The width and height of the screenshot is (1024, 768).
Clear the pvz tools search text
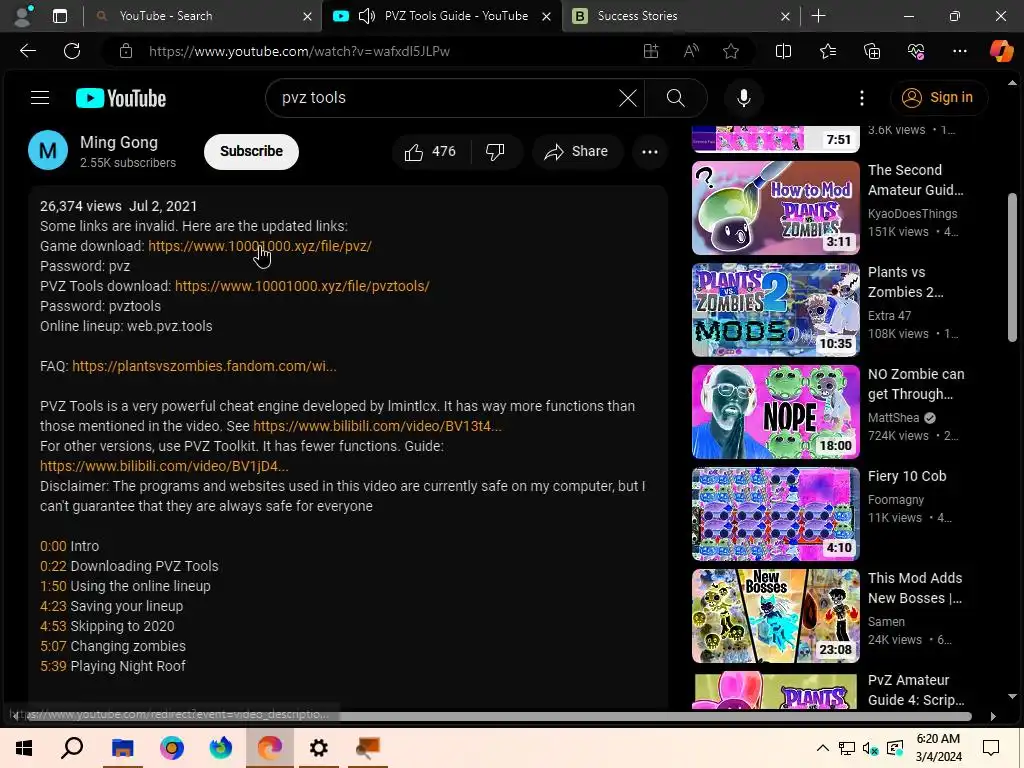628,98
